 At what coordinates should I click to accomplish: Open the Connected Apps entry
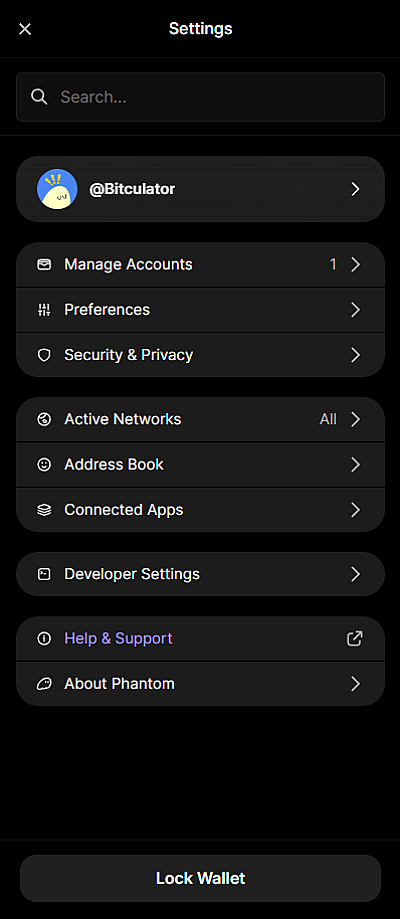pos(200,510)
